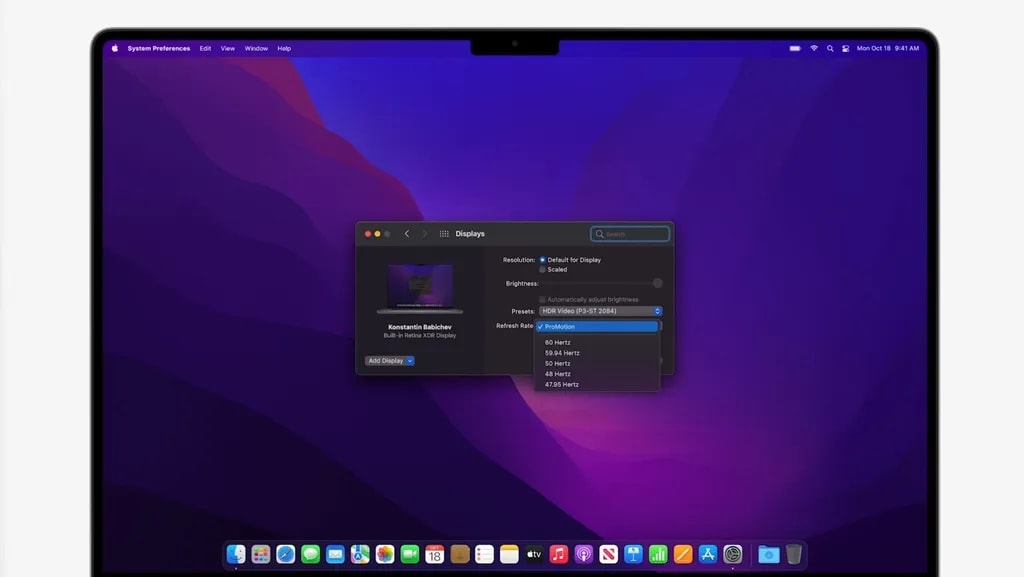Image resolution: width=1024 pixels, height=577 pixels.
Task: Launch the App Store from the dock
Action: 708,554
